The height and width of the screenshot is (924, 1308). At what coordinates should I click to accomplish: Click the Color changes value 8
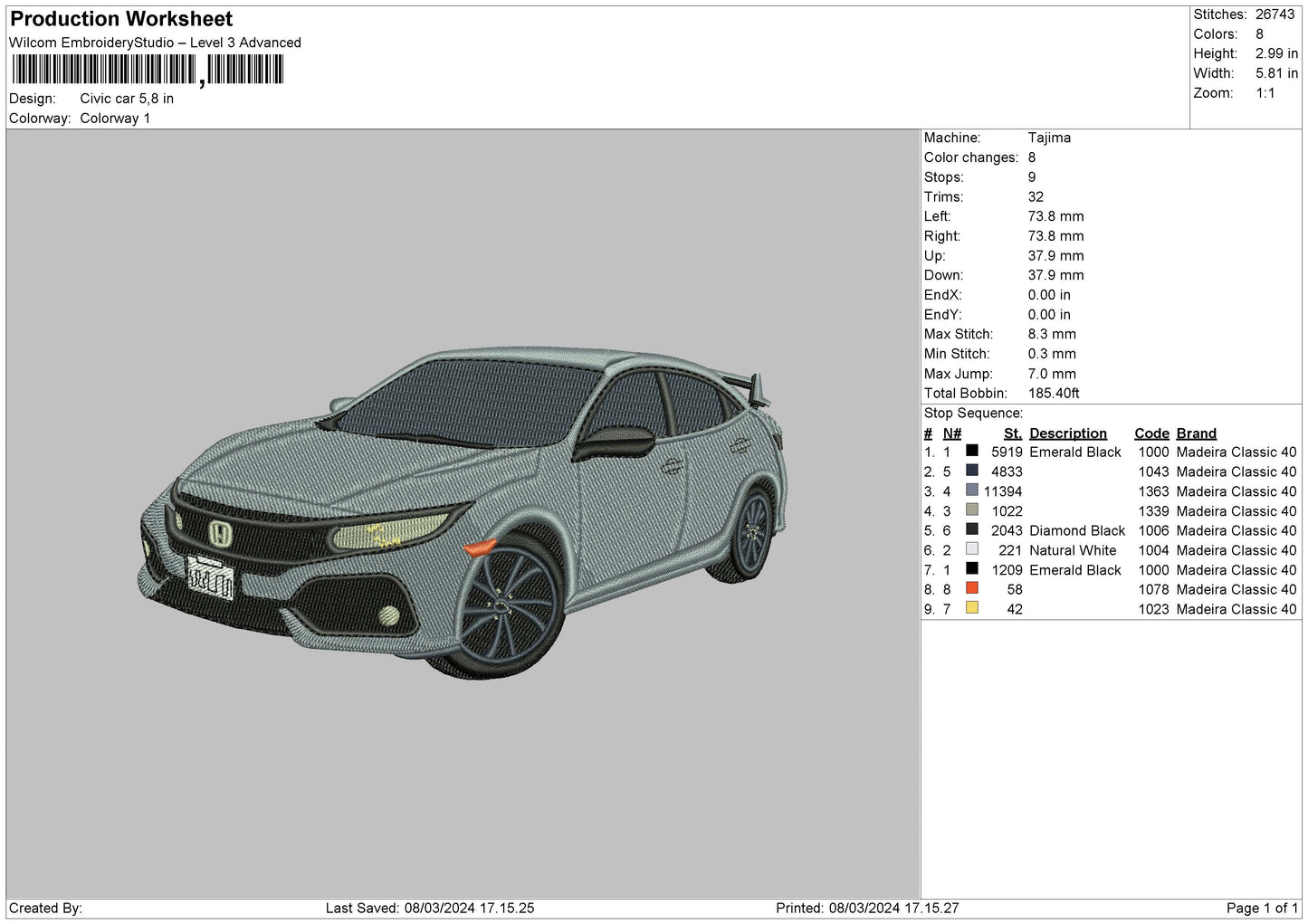pos(1032,157)
